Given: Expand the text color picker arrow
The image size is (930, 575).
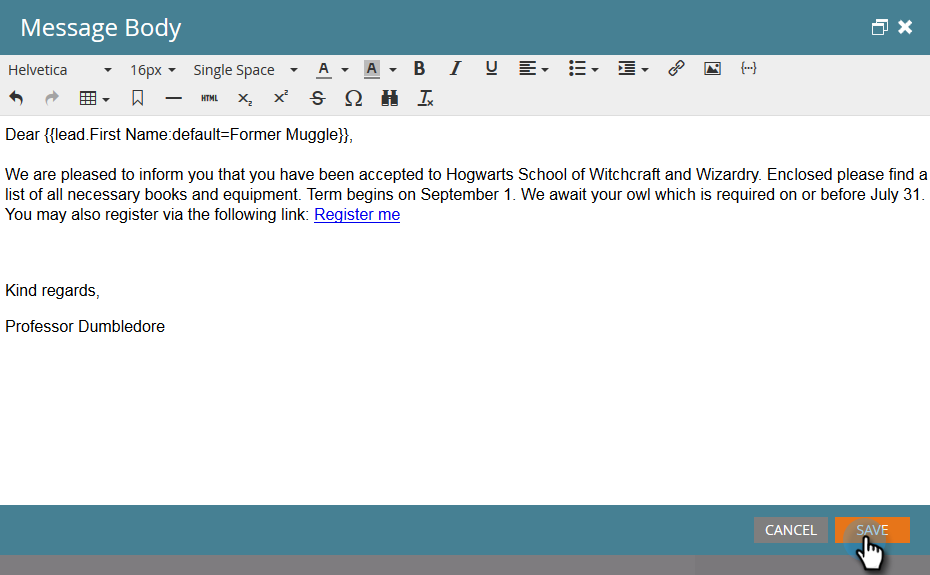Looking at the screenshot, I should click(x=345, y=70).
